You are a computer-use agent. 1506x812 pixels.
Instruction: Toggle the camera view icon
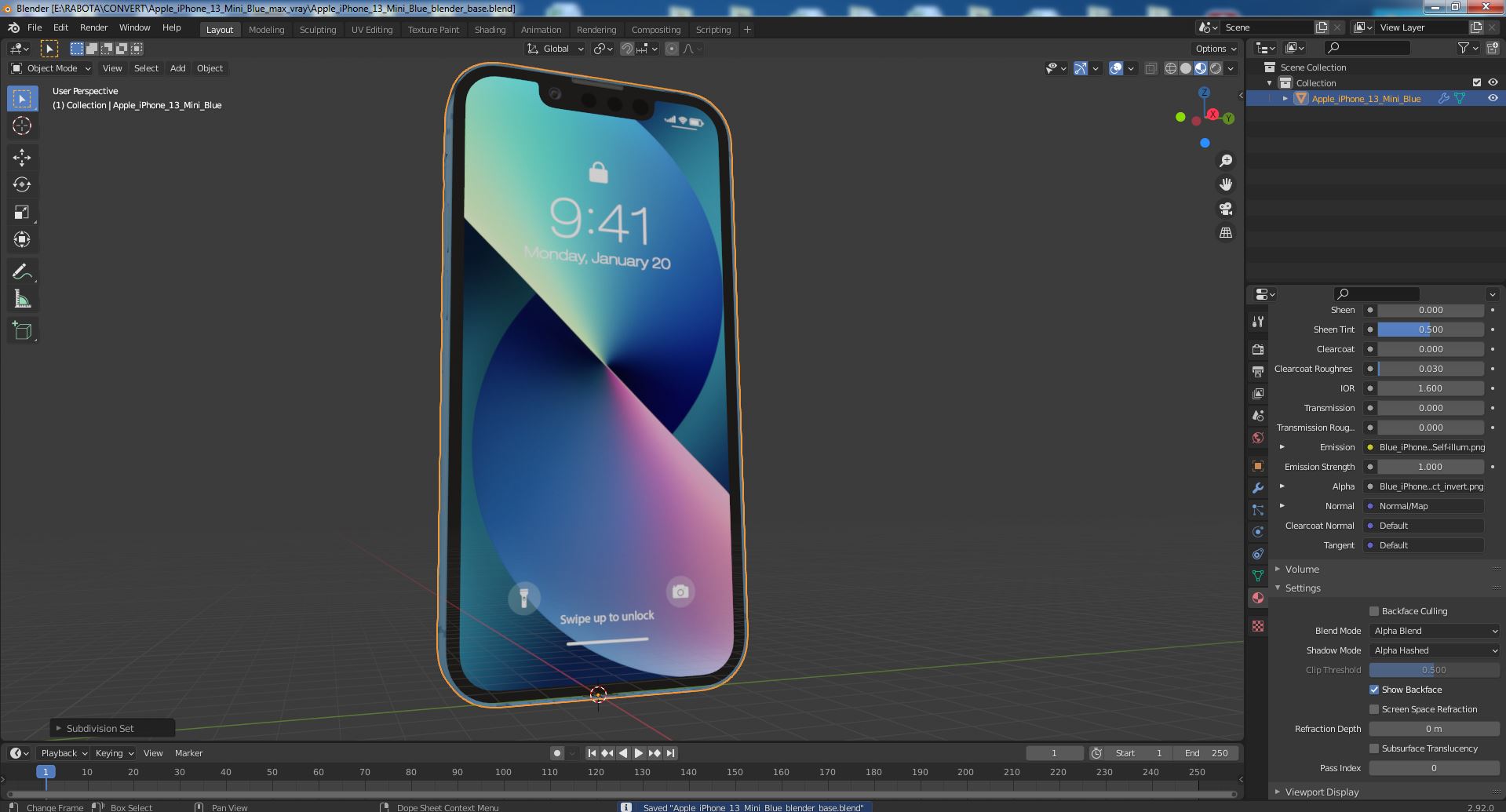point(1225,209)
